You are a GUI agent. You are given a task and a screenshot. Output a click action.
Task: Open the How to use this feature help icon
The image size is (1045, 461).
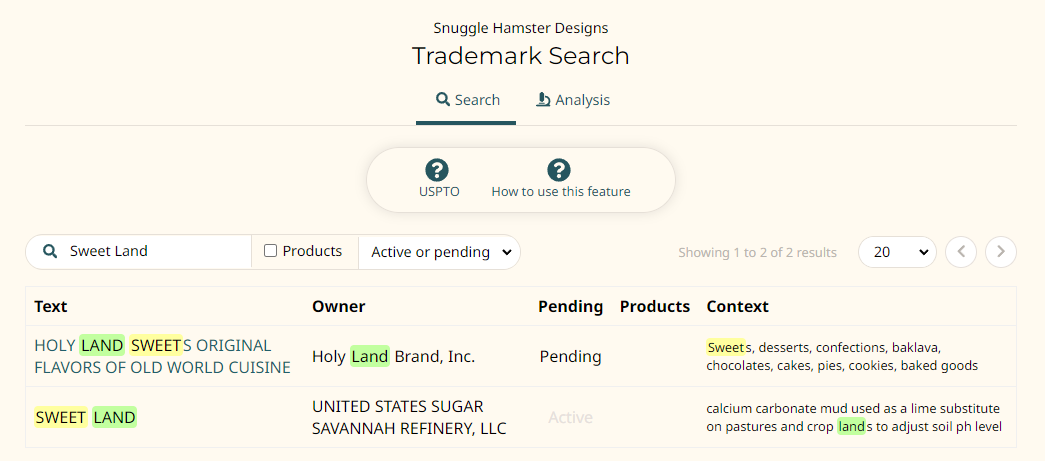pos(559,170)
